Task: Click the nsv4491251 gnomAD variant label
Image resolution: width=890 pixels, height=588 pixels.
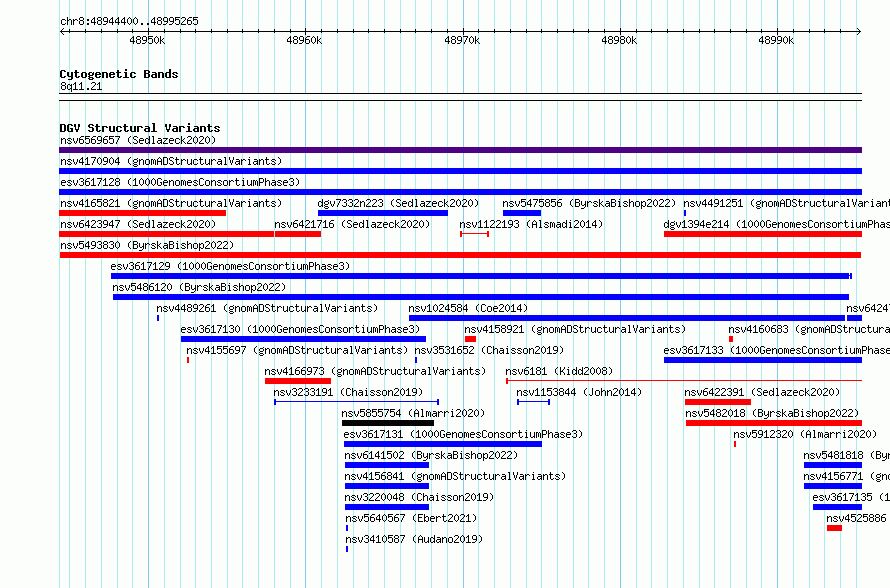Action: 786,203
